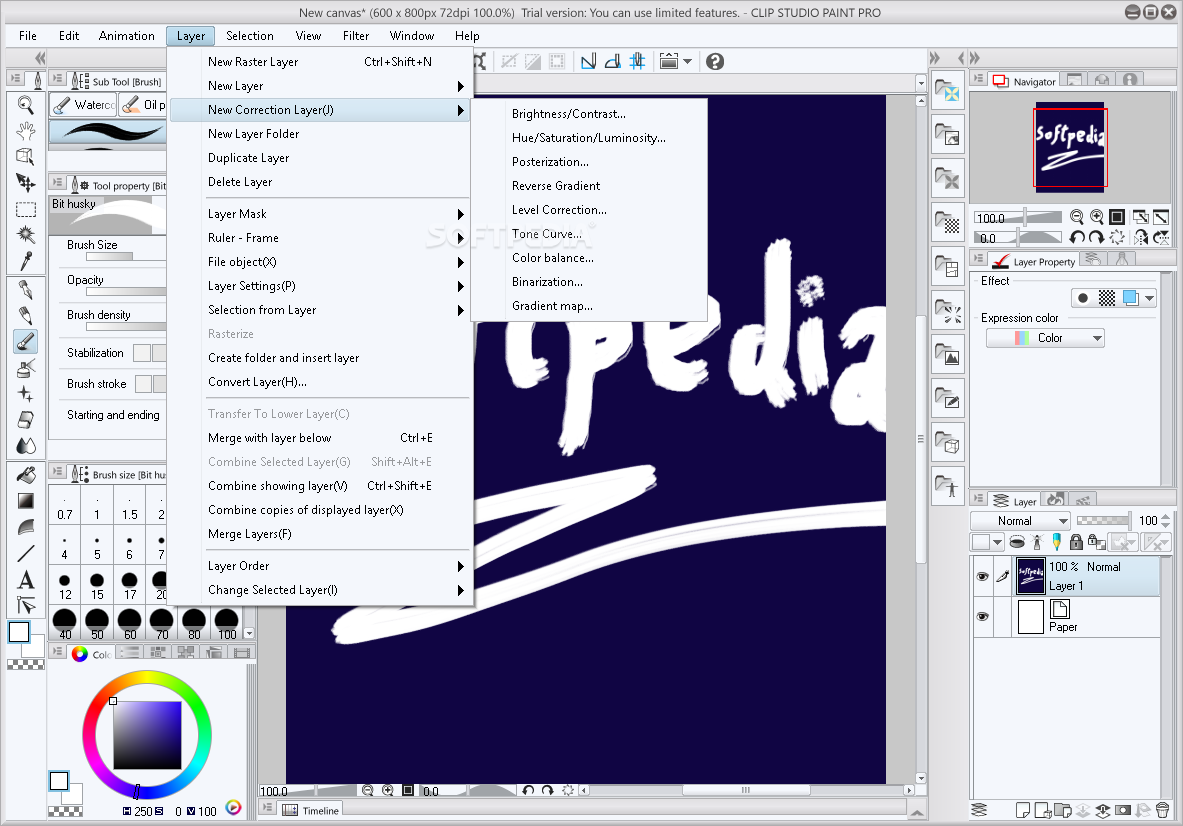Hide Paper layer using eye icon
The width and height of the screenshot is (1183, 826).
click(x=982, y=616)
